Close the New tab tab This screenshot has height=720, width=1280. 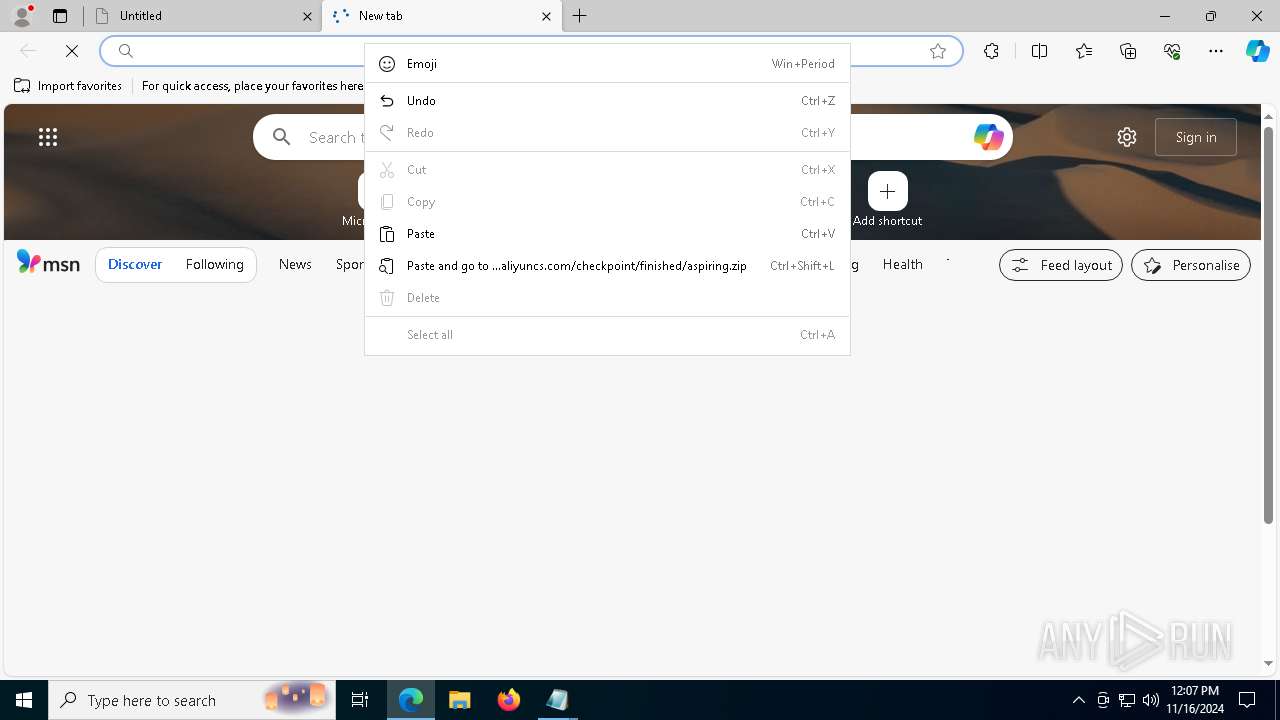tap(546, 16)
